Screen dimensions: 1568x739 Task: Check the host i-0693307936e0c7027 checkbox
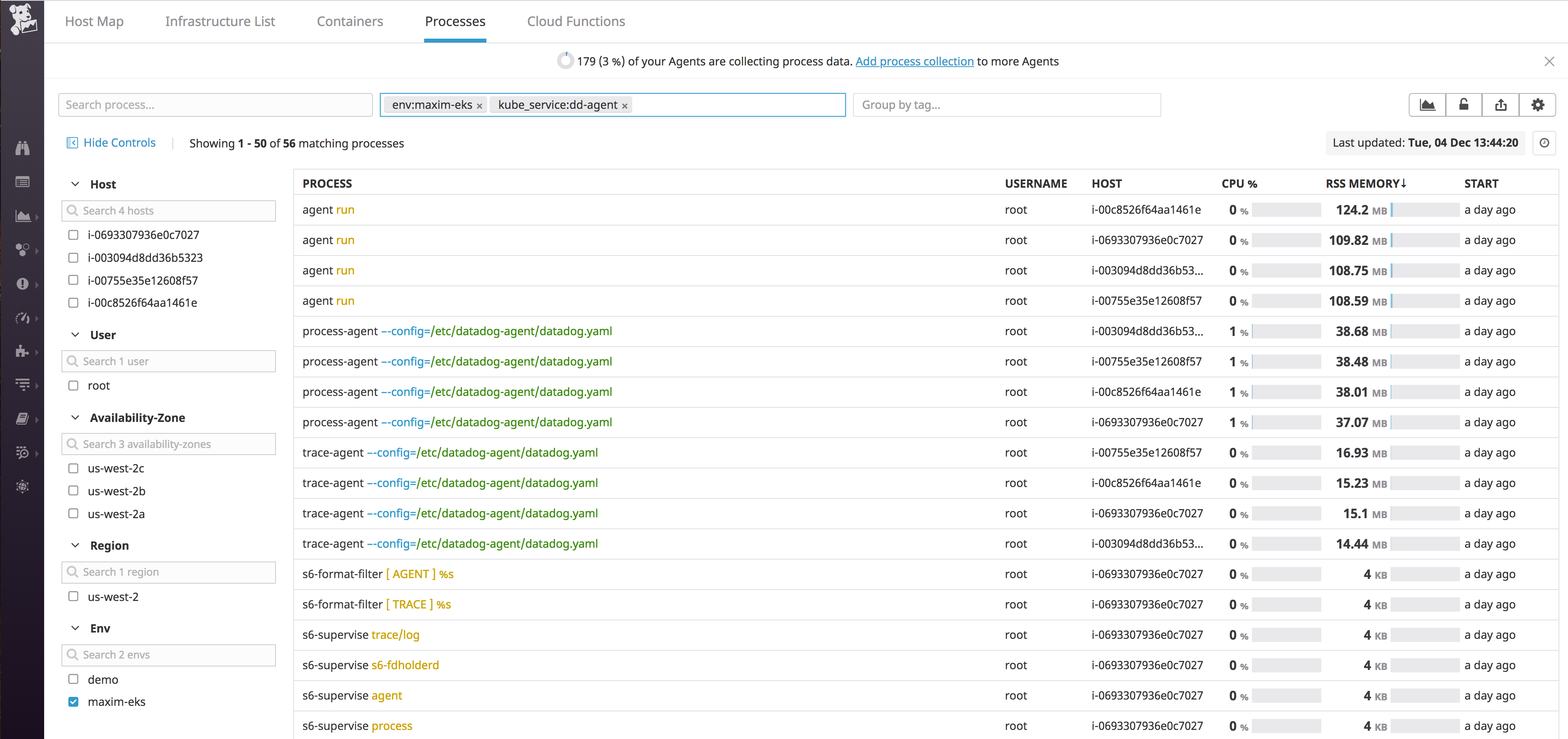tap(73, 234)
